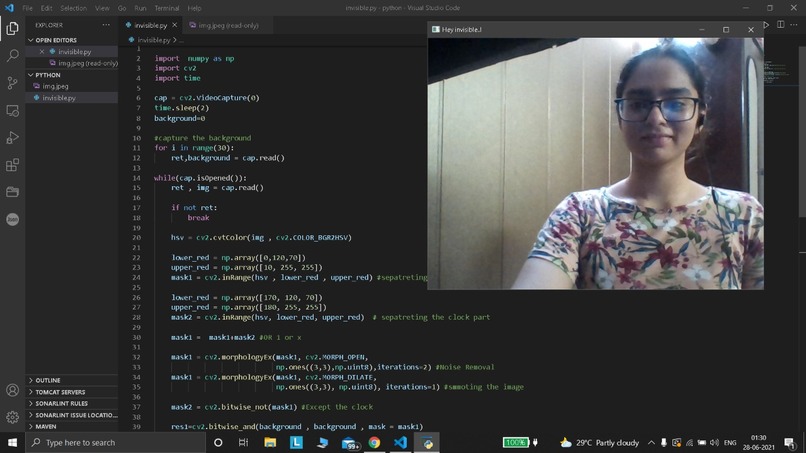Viewport: 806px width, 453px height.
Task: Open the blue L app on taskbar
Action: coord(296,442)
